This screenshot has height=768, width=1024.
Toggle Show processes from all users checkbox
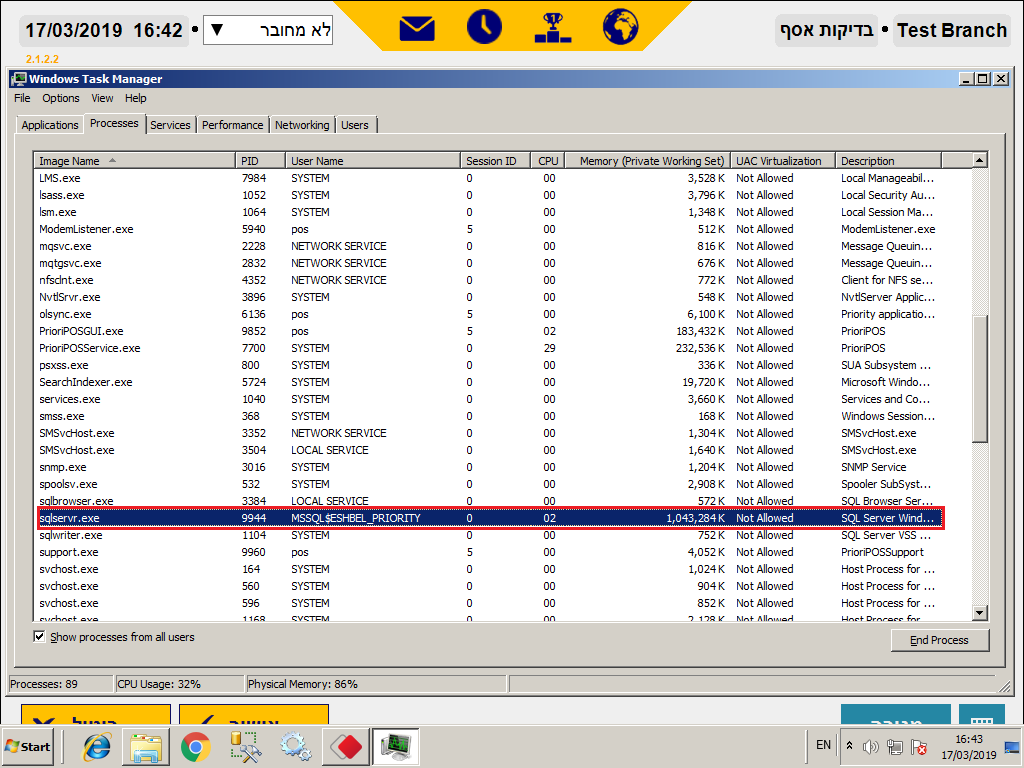pyautogui.click(x=39, y=637)
